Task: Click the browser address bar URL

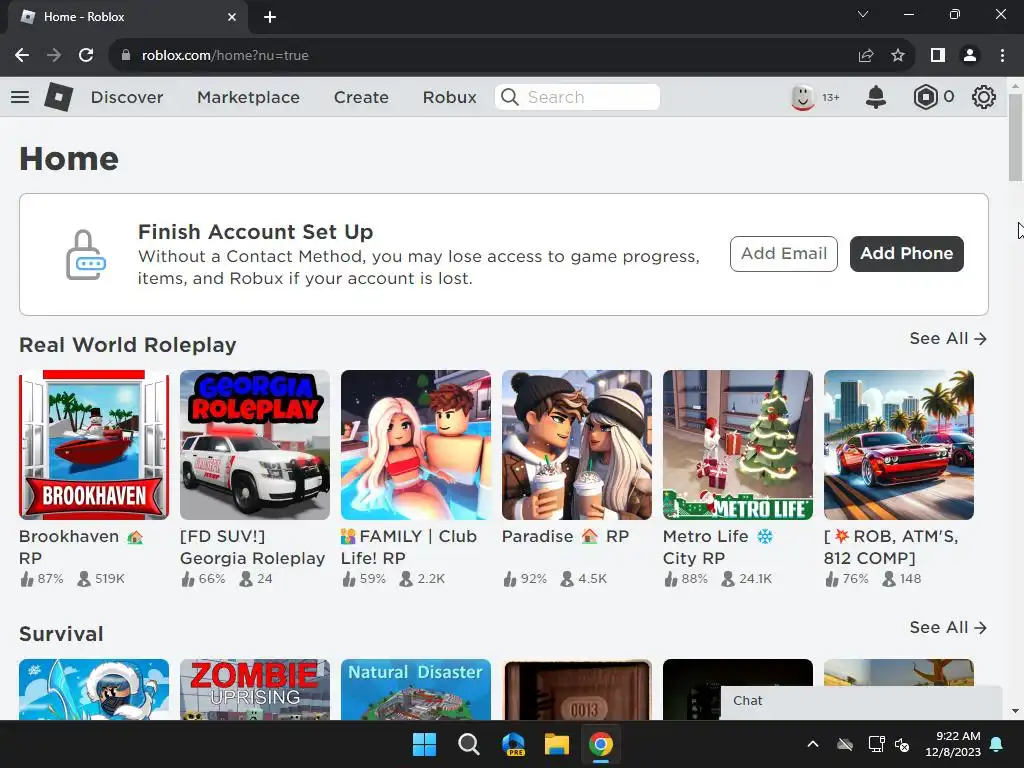Action: click(225, 56)
